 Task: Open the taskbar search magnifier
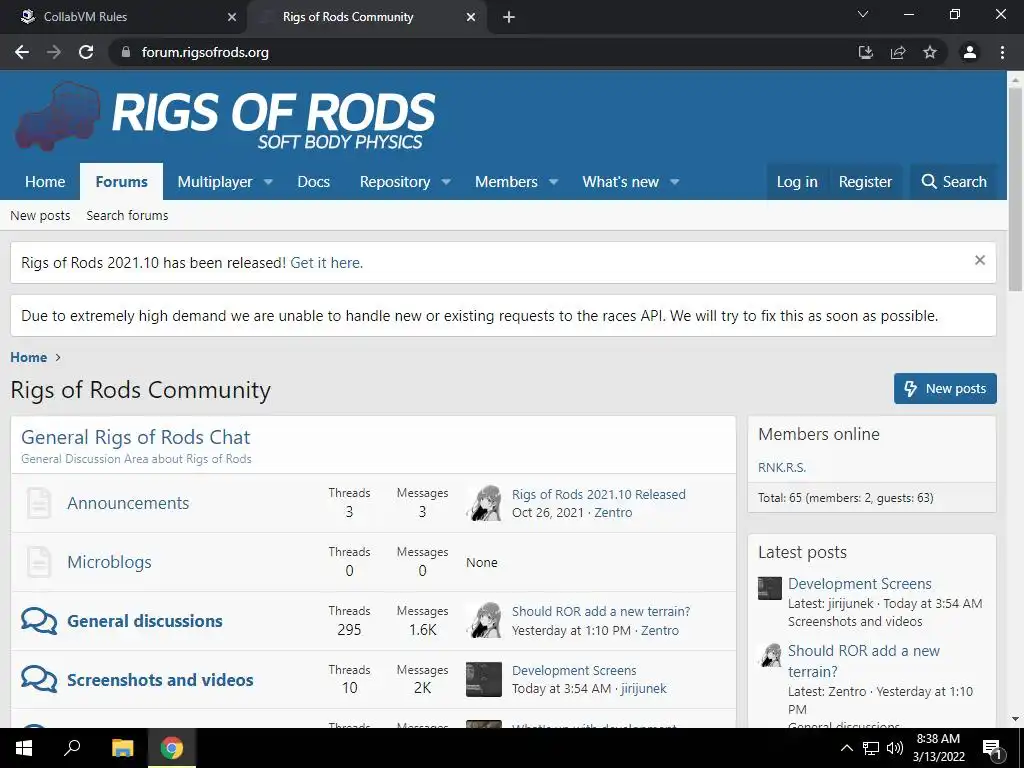72,748
